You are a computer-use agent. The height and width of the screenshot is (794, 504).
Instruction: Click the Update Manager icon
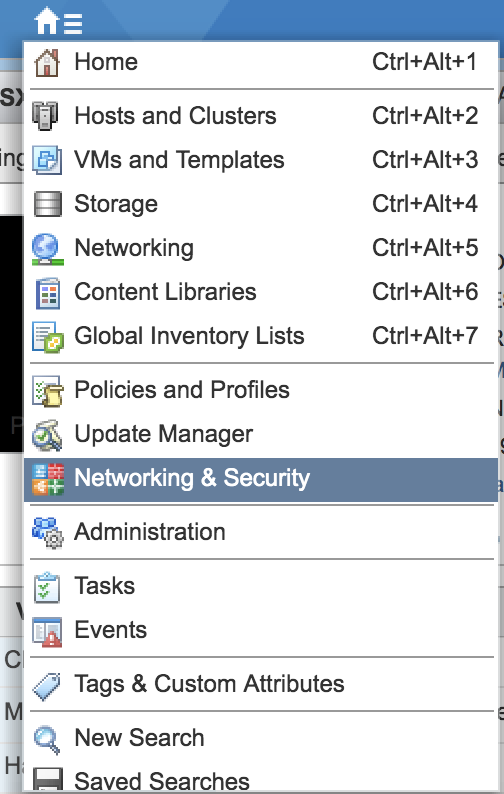47,435
